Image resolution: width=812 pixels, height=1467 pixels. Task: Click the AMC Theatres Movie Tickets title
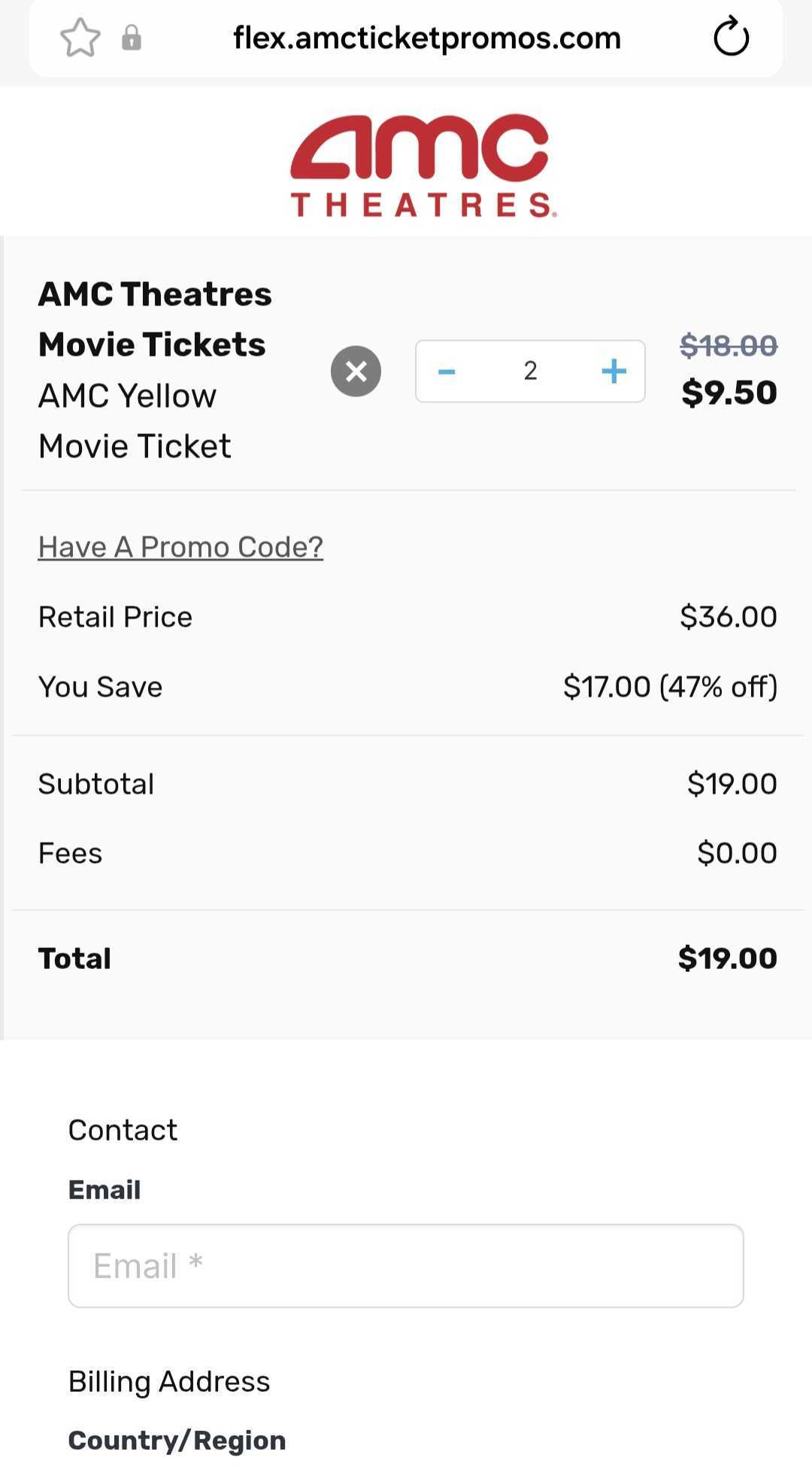point(155,319)
